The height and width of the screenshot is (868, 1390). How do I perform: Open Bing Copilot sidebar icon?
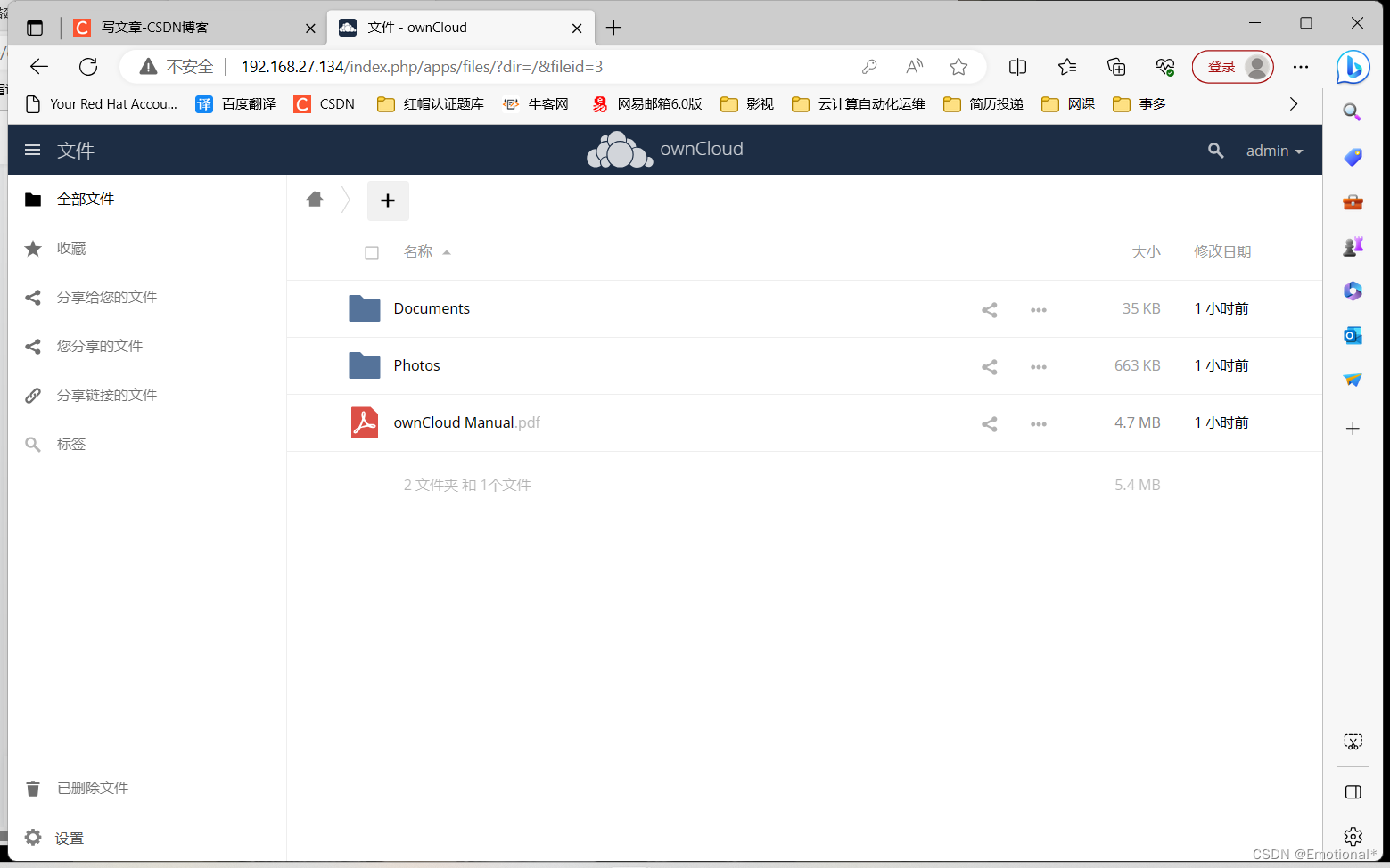coord(1353,67)
